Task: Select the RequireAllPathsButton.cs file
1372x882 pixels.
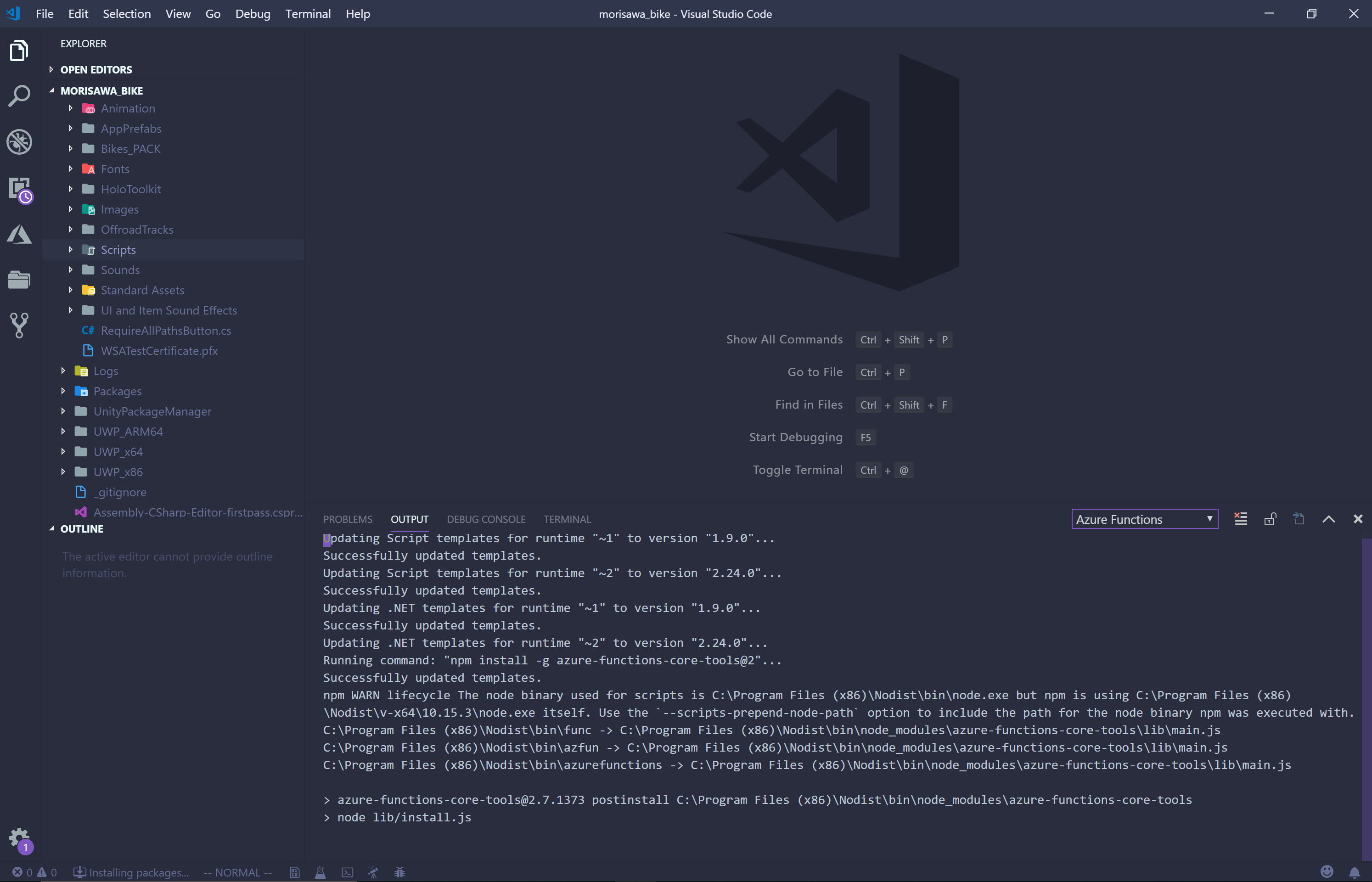Action: 165,331
